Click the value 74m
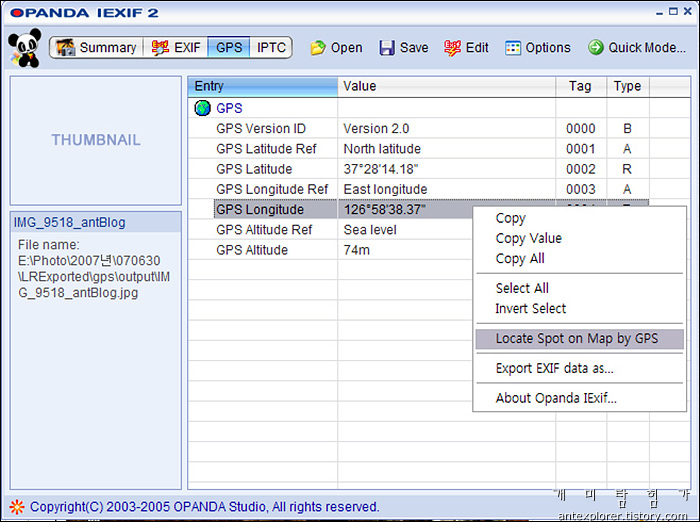700x522 pixels. click(x=357, y=250)
